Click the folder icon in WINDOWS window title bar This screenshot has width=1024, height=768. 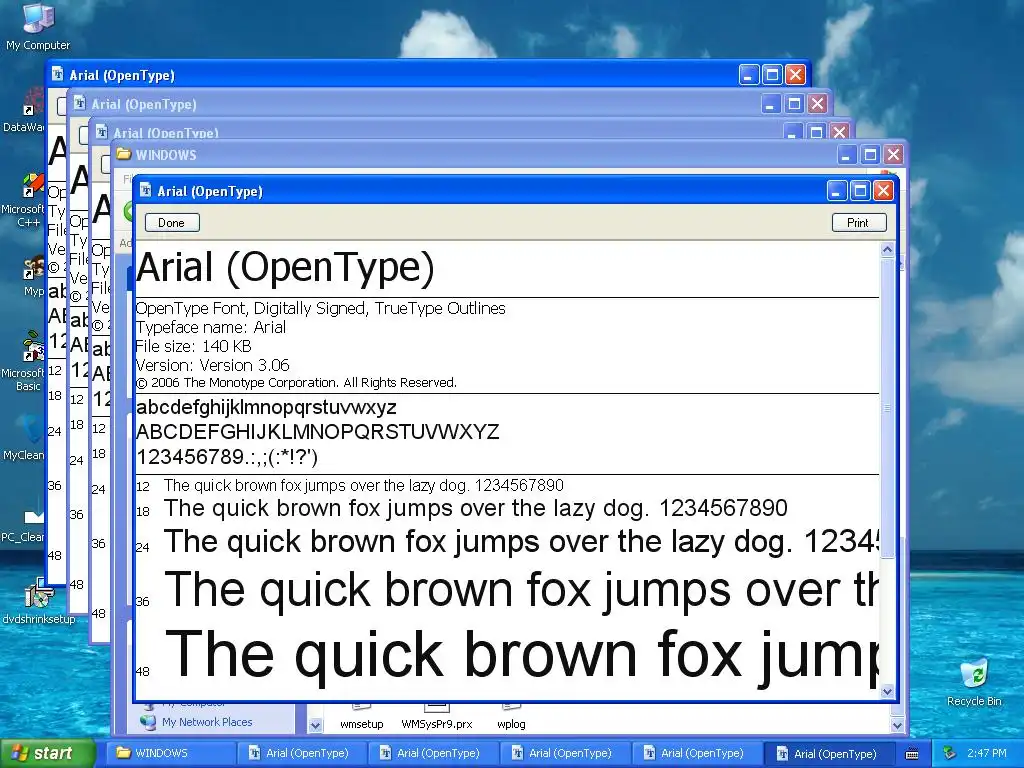123,154
